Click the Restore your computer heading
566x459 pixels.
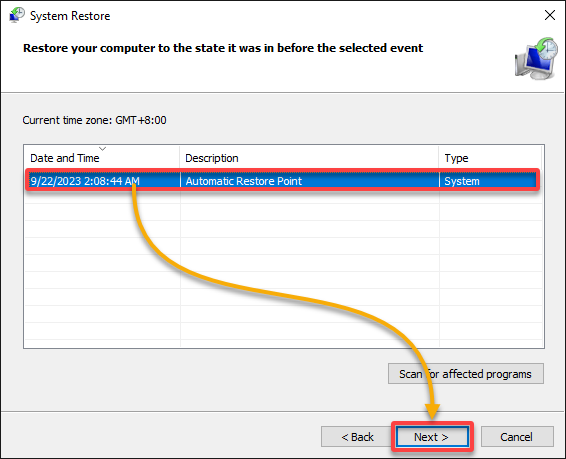pos(223,48)
